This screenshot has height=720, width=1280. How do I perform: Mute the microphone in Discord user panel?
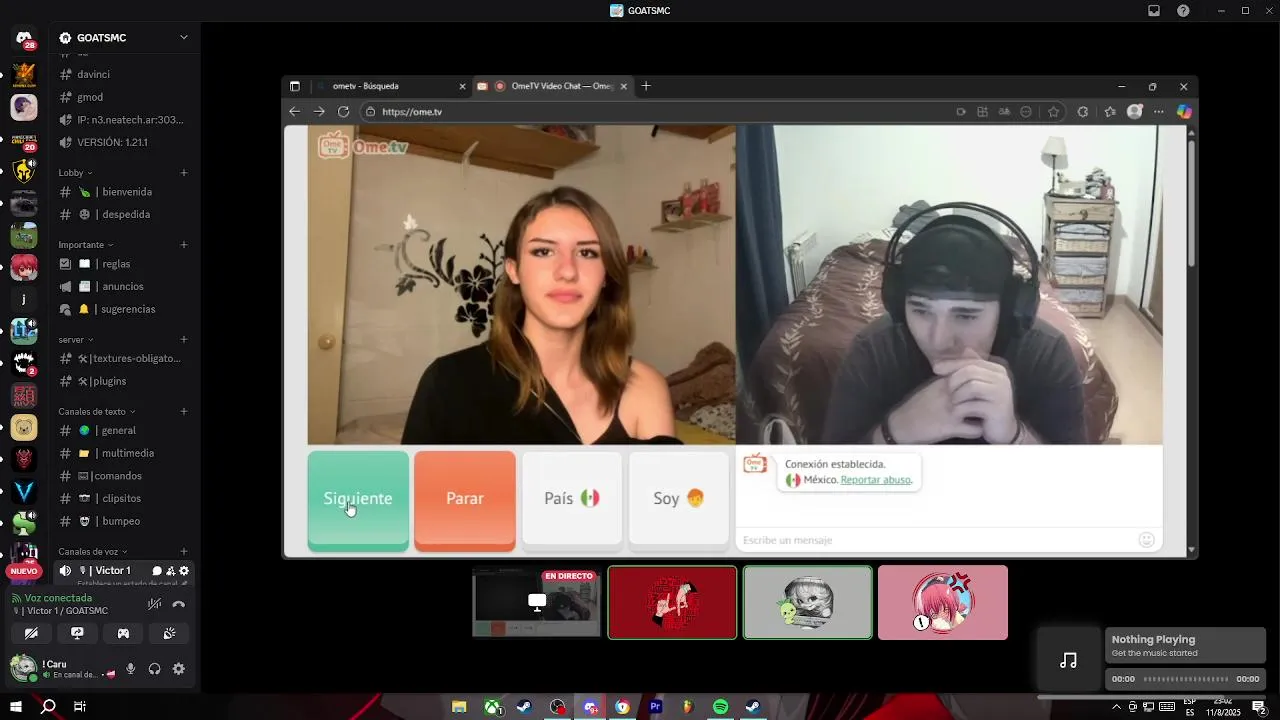click(x=130, y=669)
